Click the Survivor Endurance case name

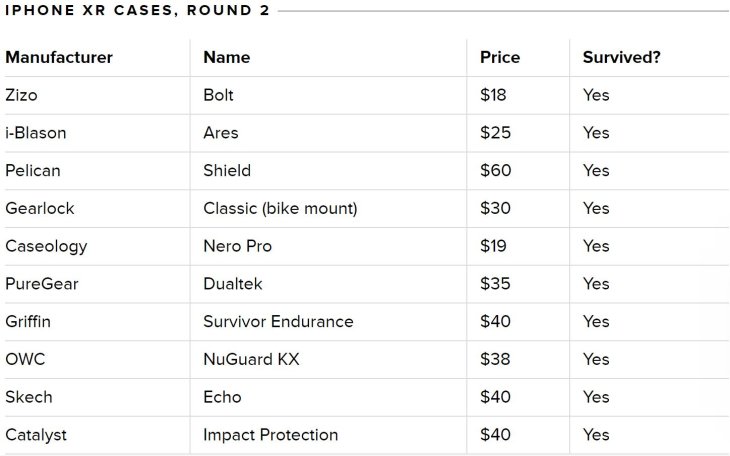tap(278, 322)
